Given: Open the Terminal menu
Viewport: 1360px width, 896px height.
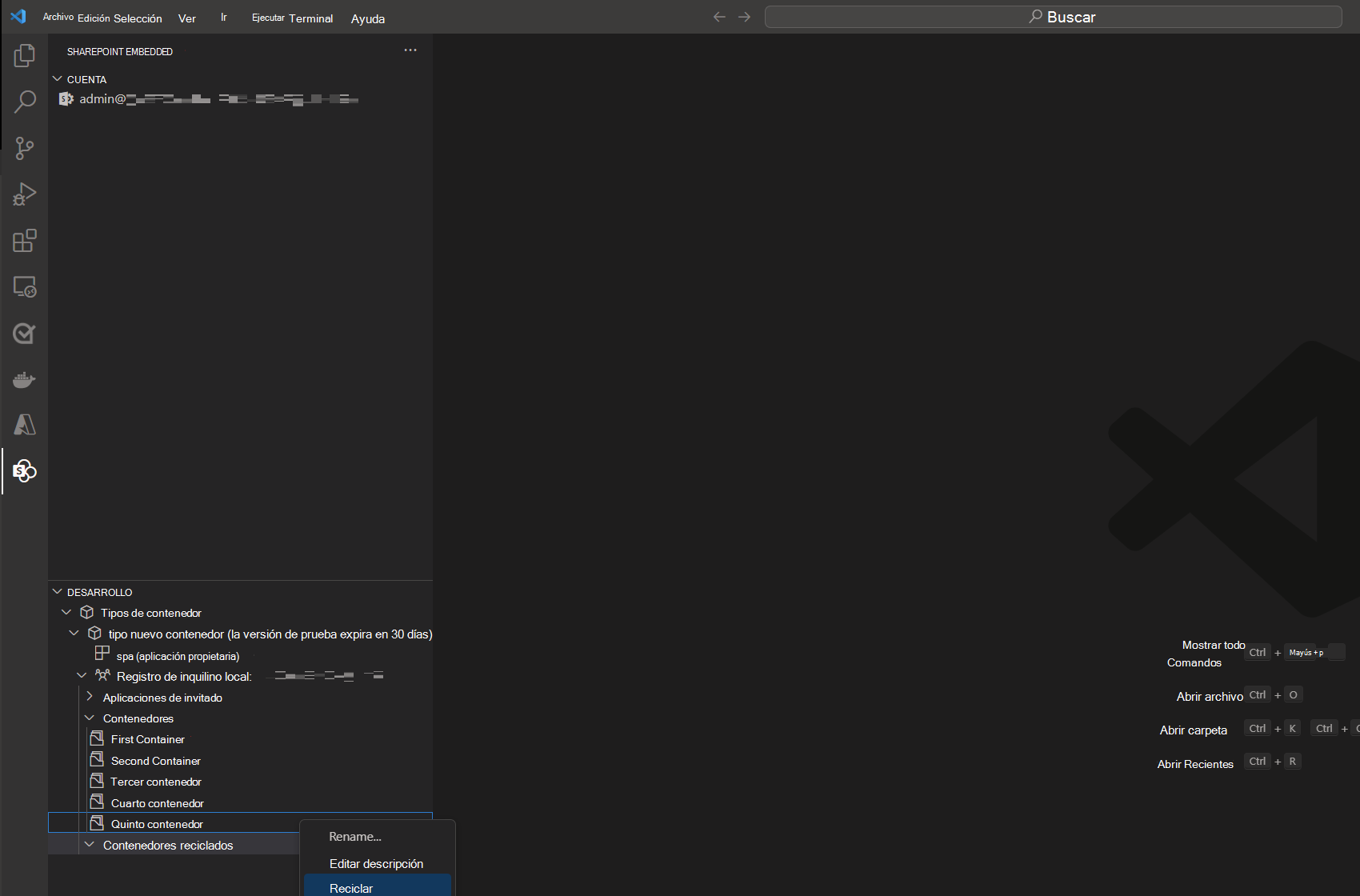Looking at the screenshot, I should 311,18.
